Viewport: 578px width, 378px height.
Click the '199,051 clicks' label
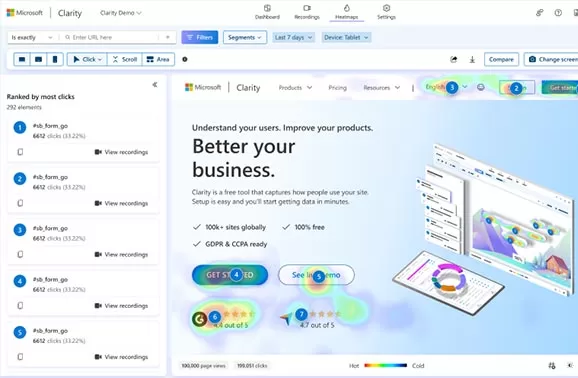click(x=252, y=366)
